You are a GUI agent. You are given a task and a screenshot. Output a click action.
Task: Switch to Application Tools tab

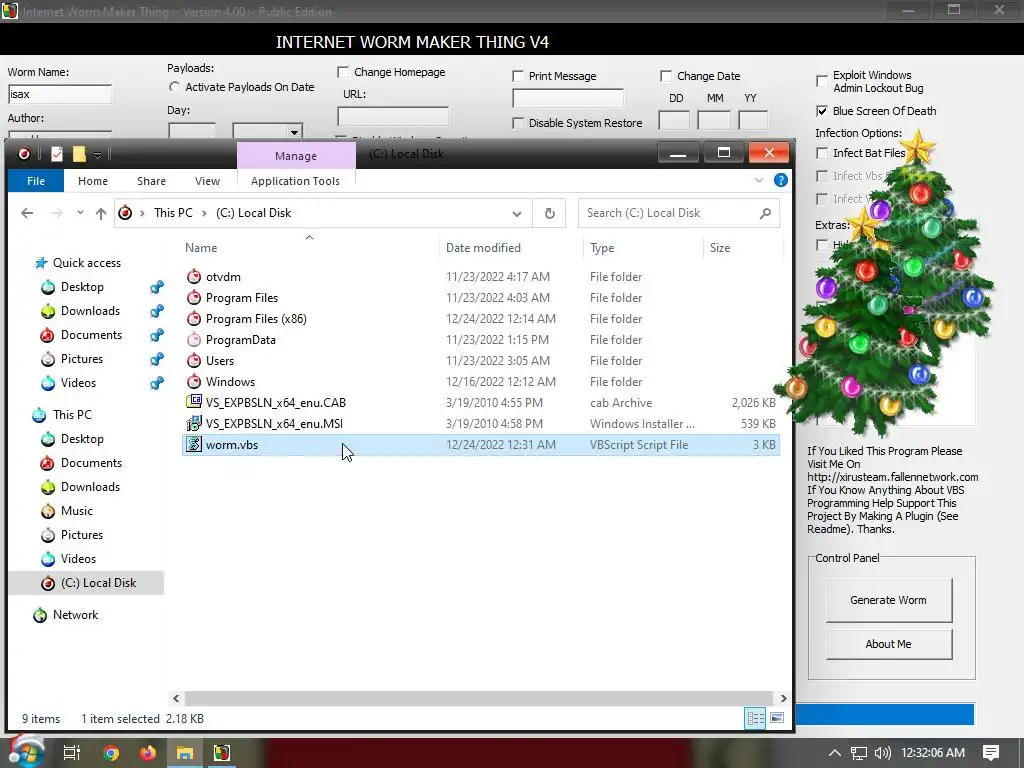pyautogui.click(x=295, y=181)
